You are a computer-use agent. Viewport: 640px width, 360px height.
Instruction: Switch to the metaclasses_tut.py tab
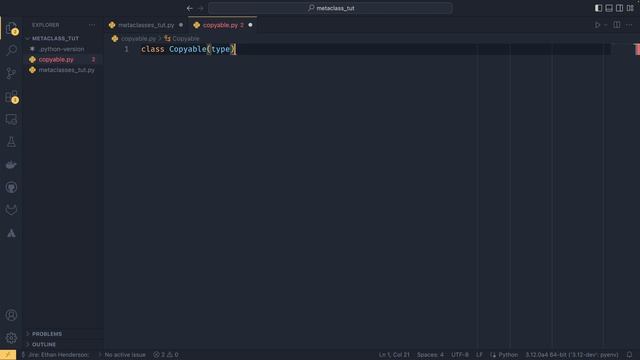tap(146, 25)
